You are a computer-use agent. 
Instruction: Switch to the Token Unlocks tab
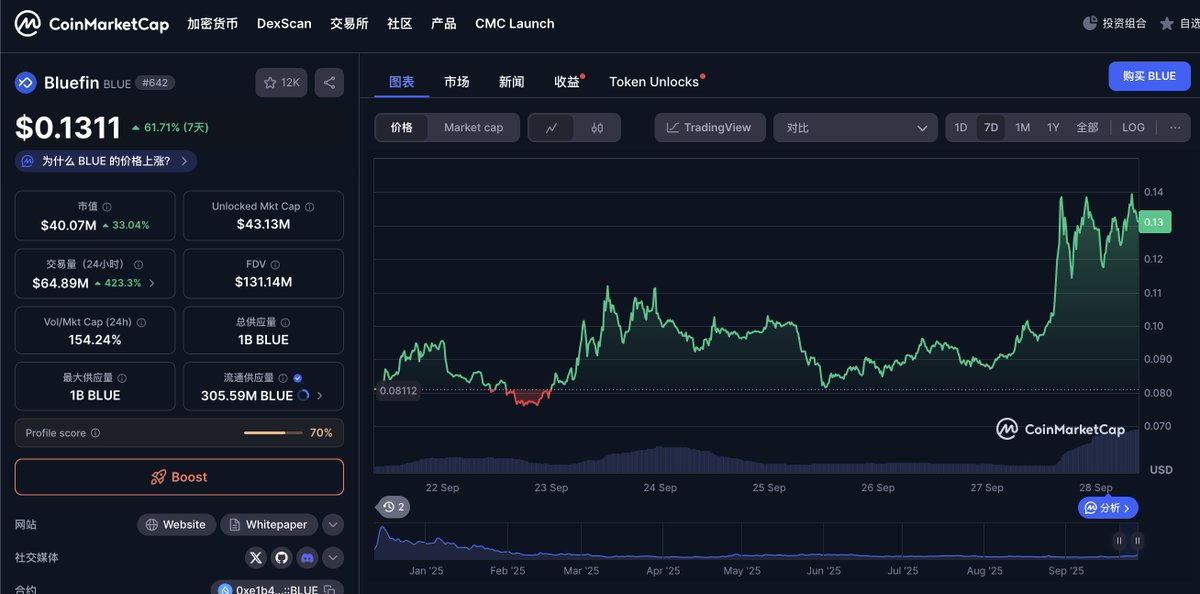point(654,82)
